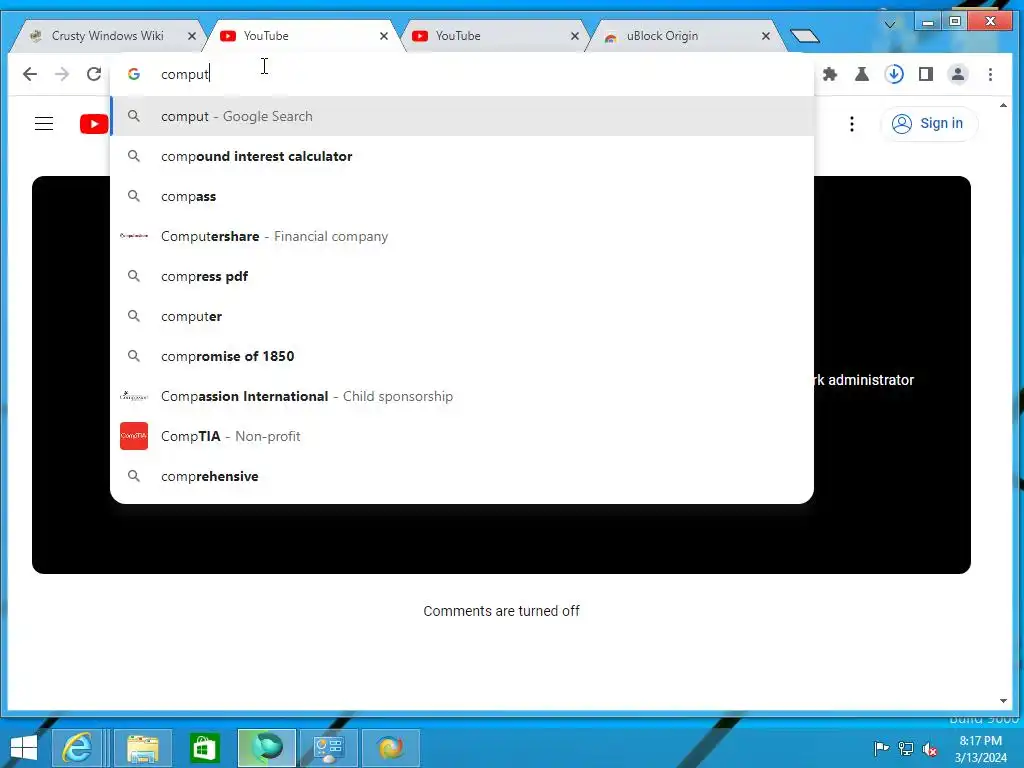The image size is (1024, 768).
Task: Open the Downloads icon in the toolbar
Action: 894,74
